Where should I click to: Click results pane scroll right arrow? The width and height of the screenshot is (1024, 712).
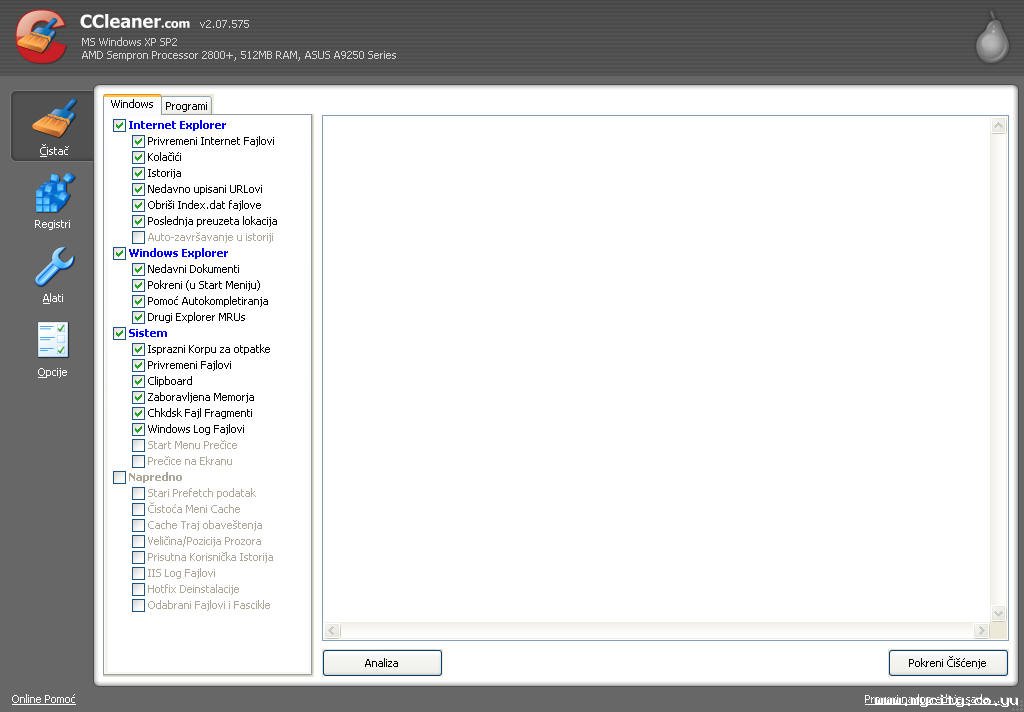(980, 630)
